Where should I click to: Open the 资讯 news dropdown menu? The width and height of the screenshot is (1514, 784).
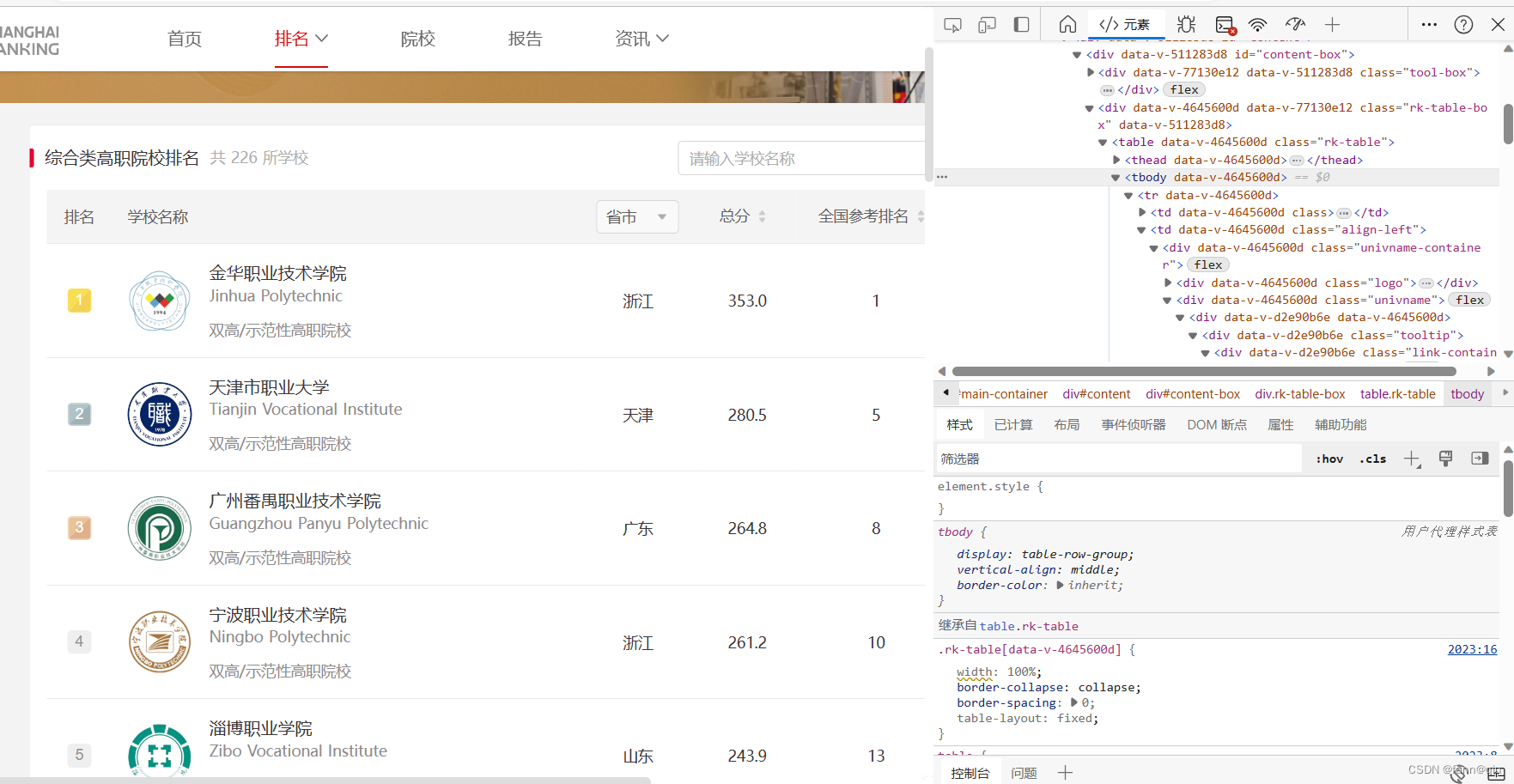(x=641, y=39)
